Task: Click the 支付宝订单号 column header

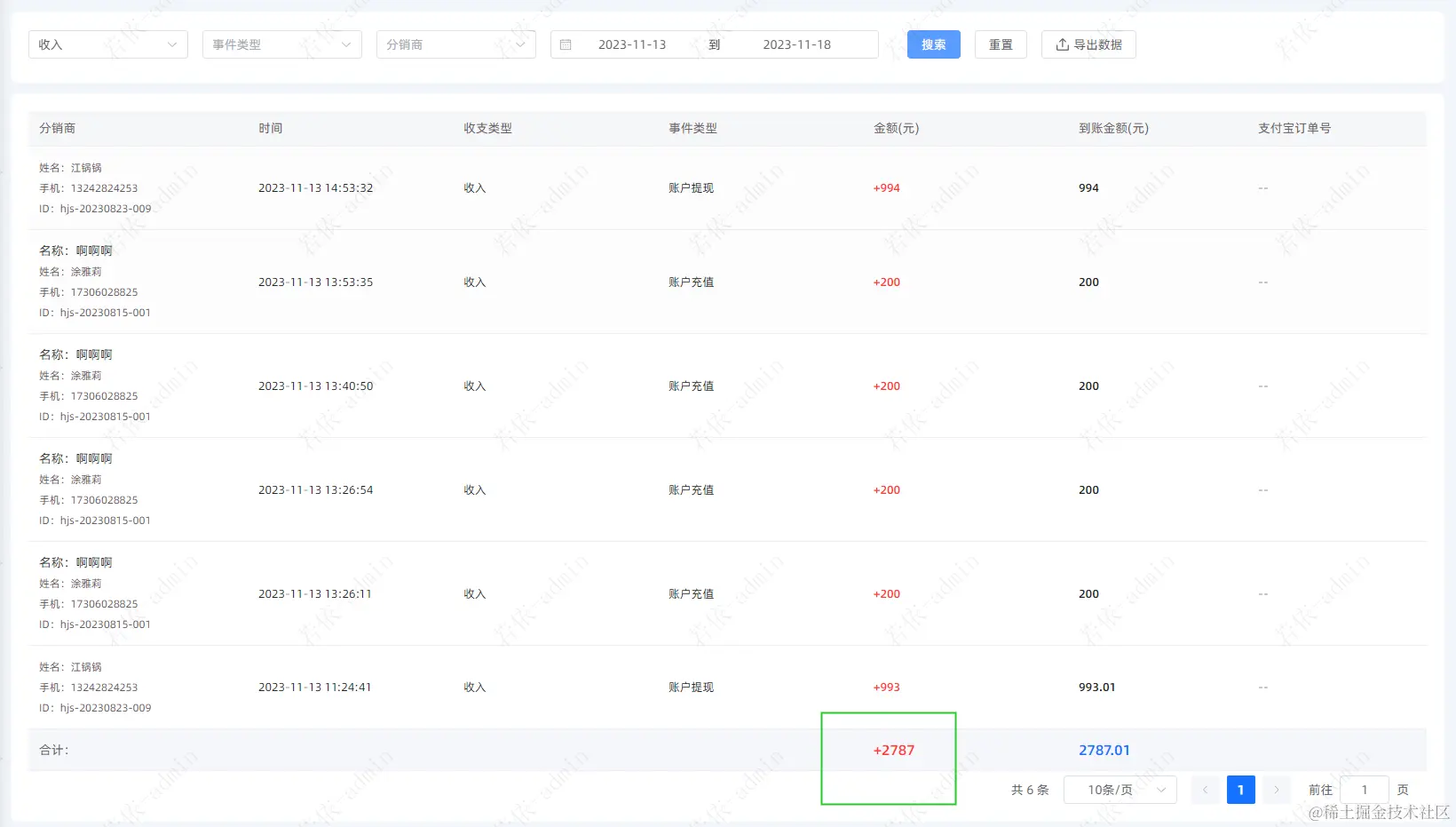Action: tap(1294, 128)
